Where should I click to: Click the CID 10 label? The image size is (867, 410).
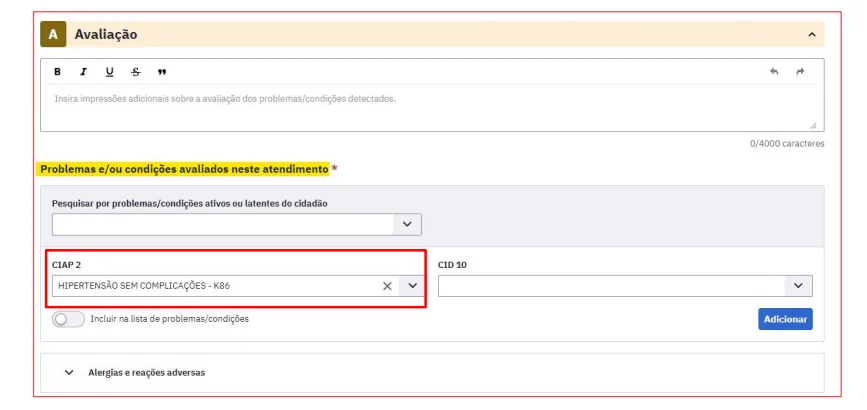452,265
